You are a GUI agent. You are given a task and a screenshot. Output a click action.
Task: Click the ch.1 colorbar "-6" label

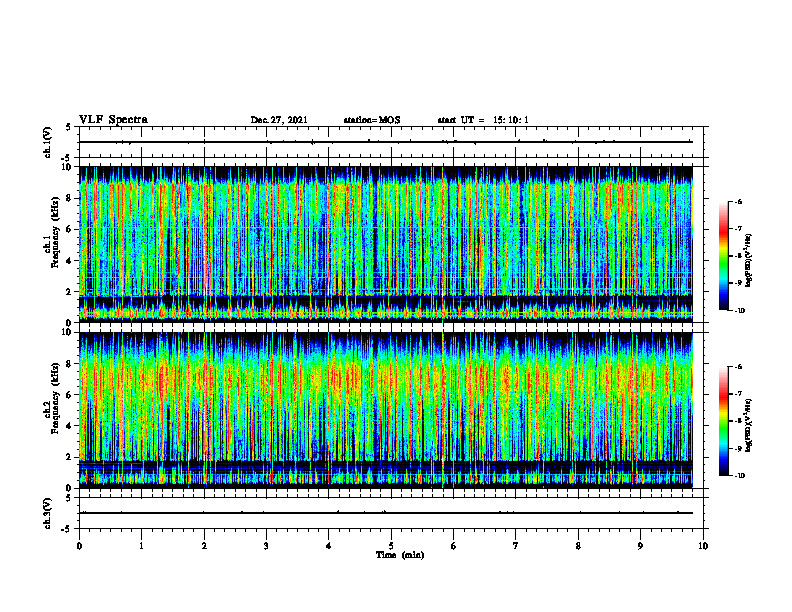(x=738, y=201)
